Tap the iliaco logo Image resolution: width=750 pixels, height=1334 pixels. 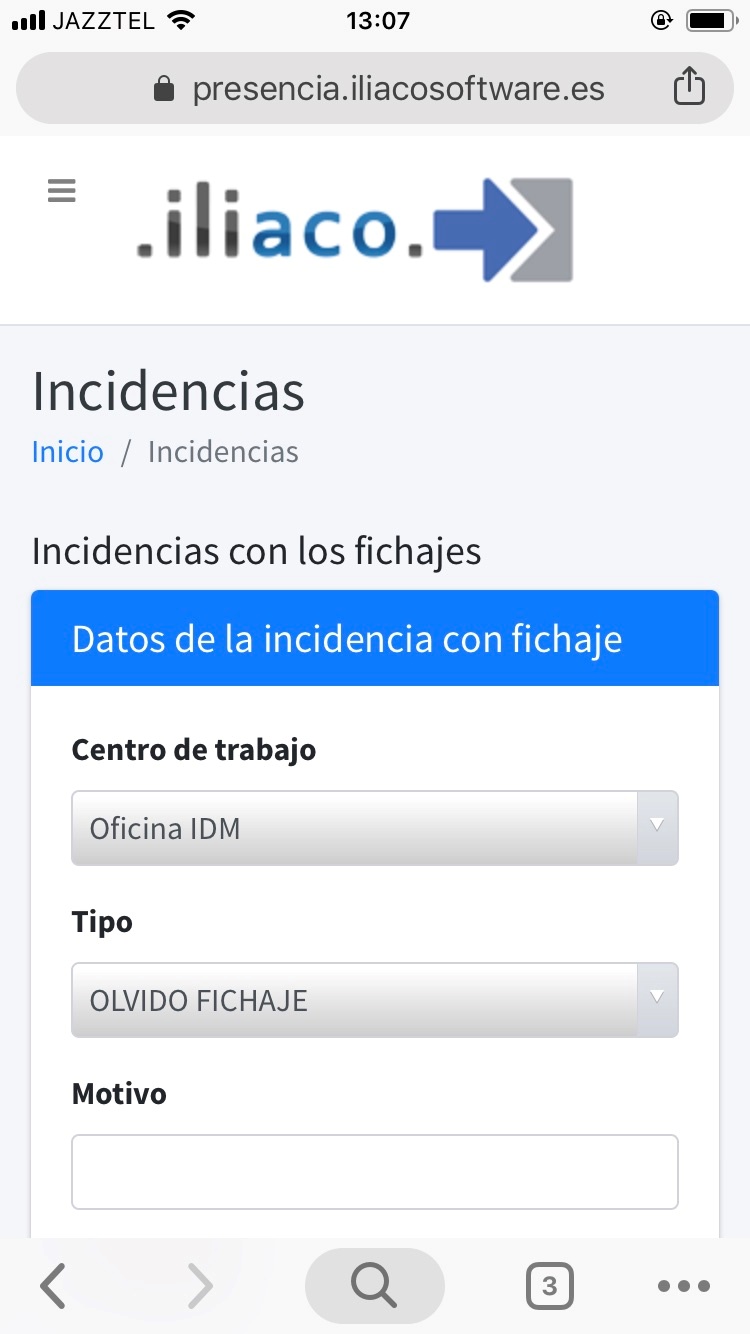[x=355, y=230]
